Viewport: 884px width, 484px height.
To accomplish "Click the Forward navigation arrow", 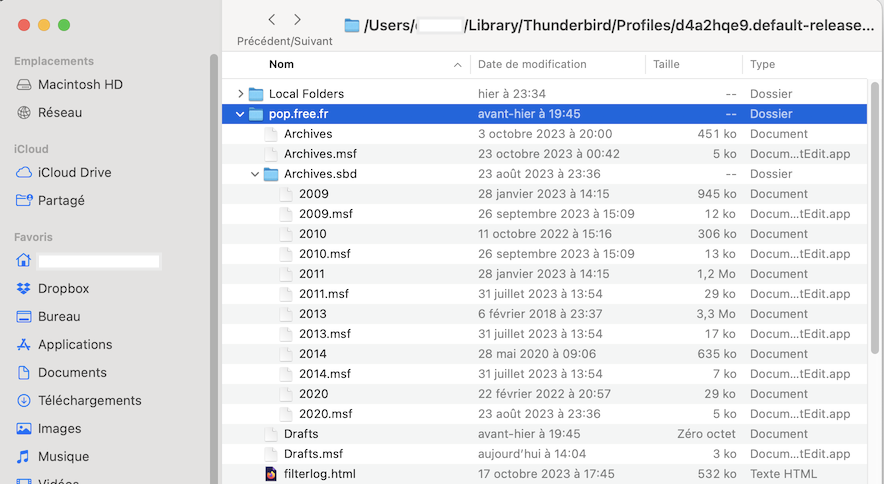I will coord(297,20).
